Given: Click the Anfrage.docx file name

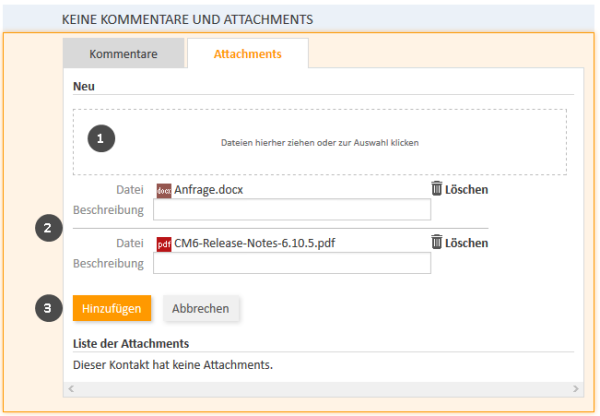Looking at the screenshot, I should pos(209,190).
